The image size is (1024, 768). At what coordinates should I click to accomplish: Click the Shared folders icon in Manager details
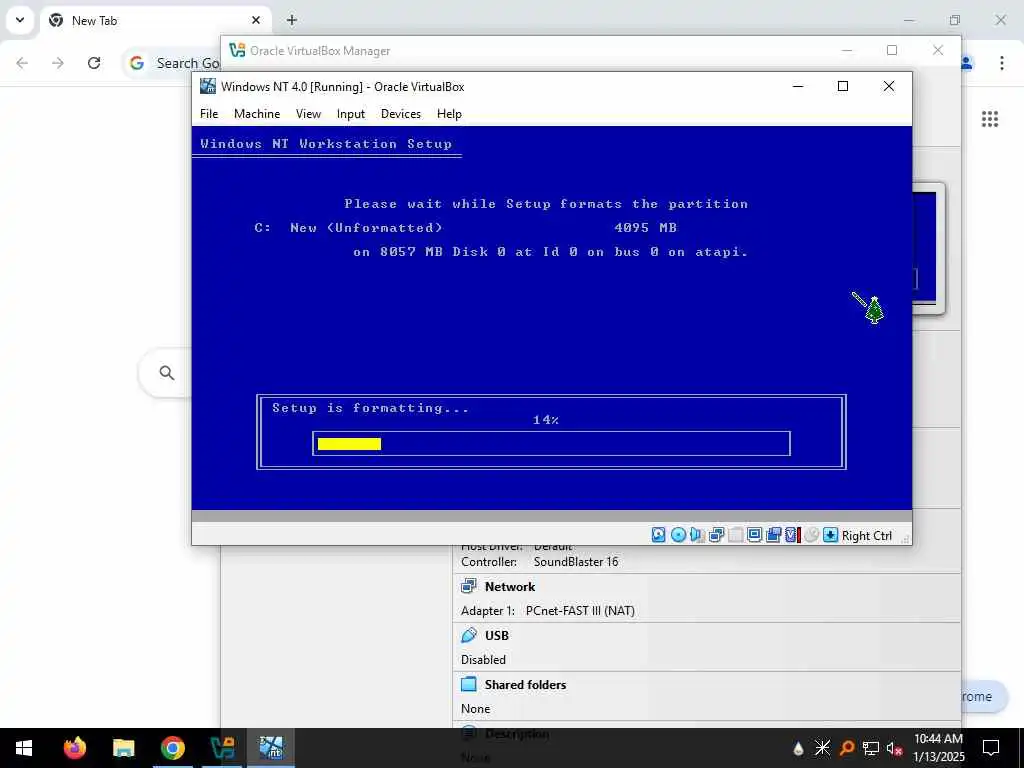click(x=469, y=684)
